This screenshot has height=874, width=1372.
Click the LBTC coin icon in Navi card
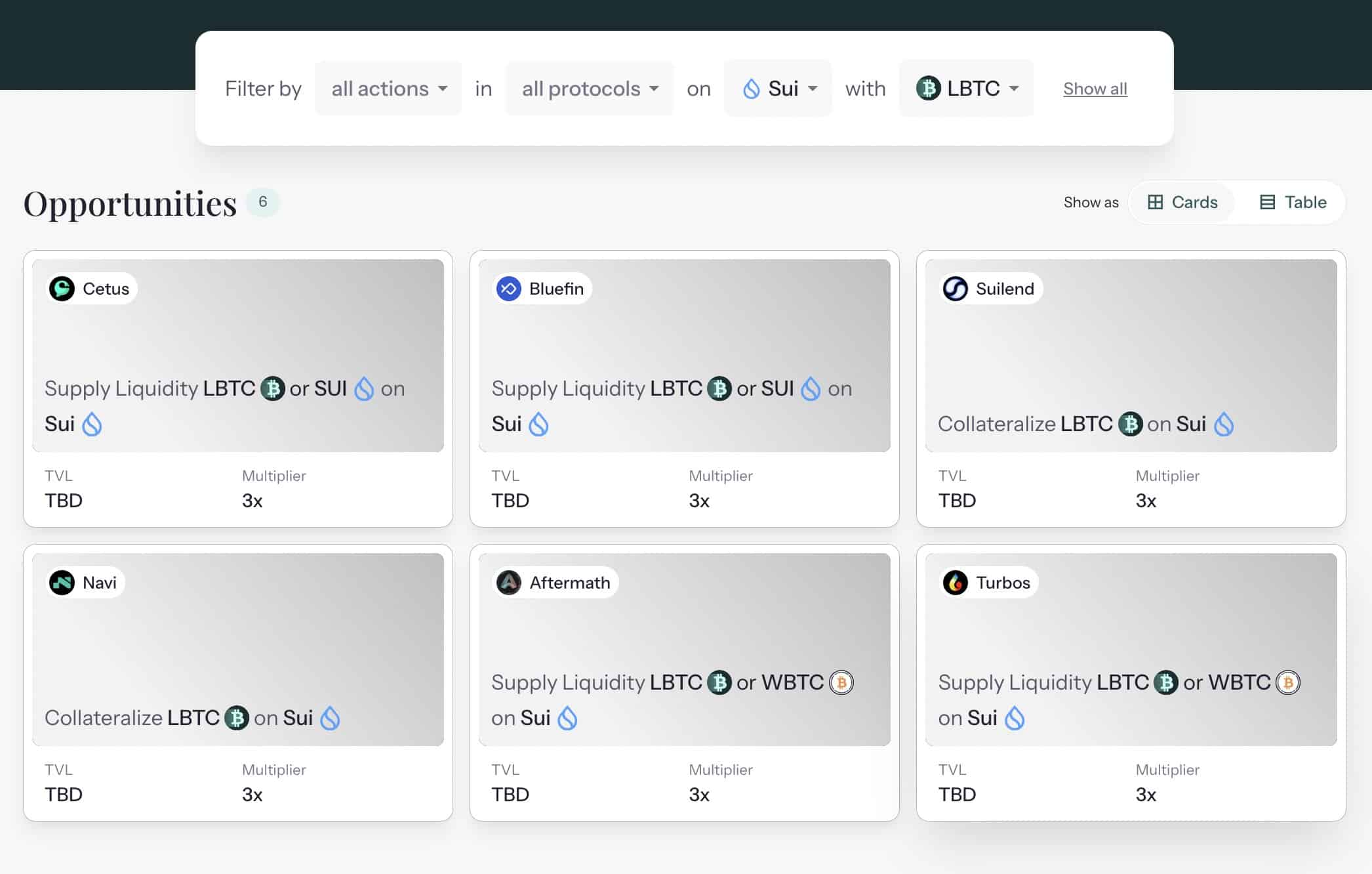tap(237, 718)
